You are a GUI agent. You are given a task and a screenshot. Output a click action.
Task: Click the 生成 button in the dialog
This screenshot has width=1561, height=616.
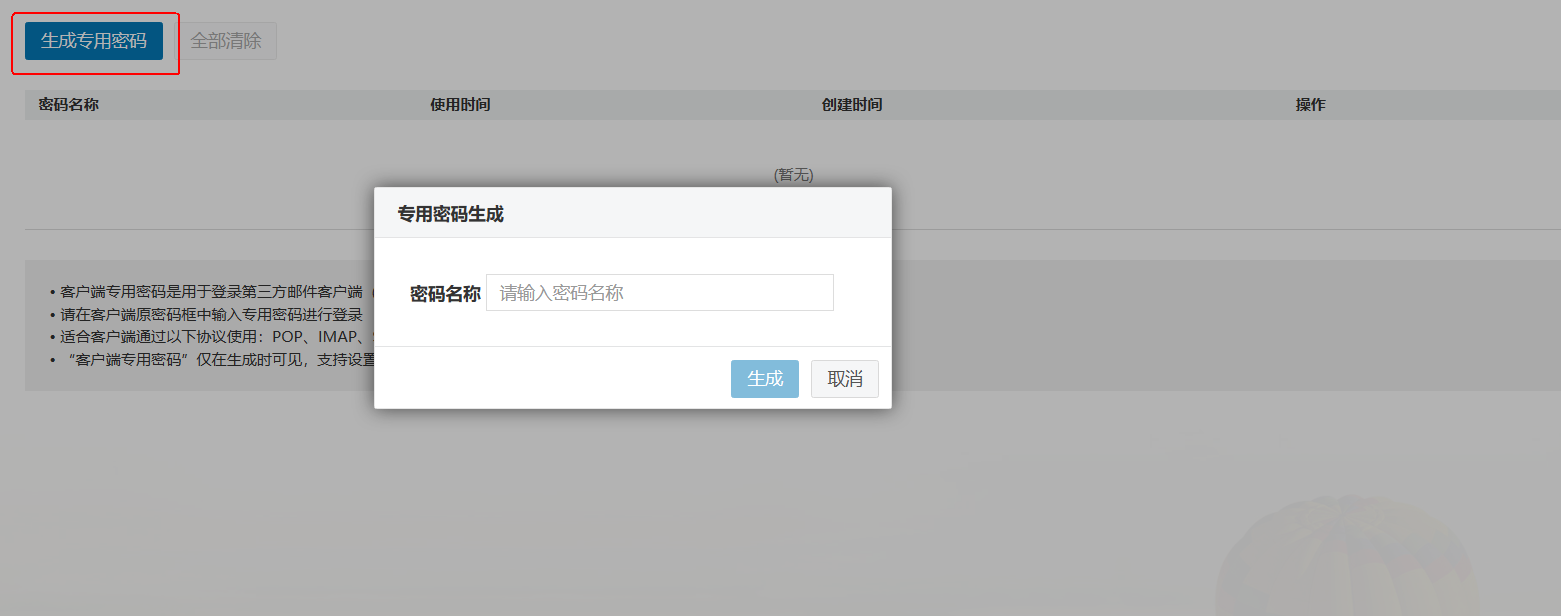[x=764, y=379]
